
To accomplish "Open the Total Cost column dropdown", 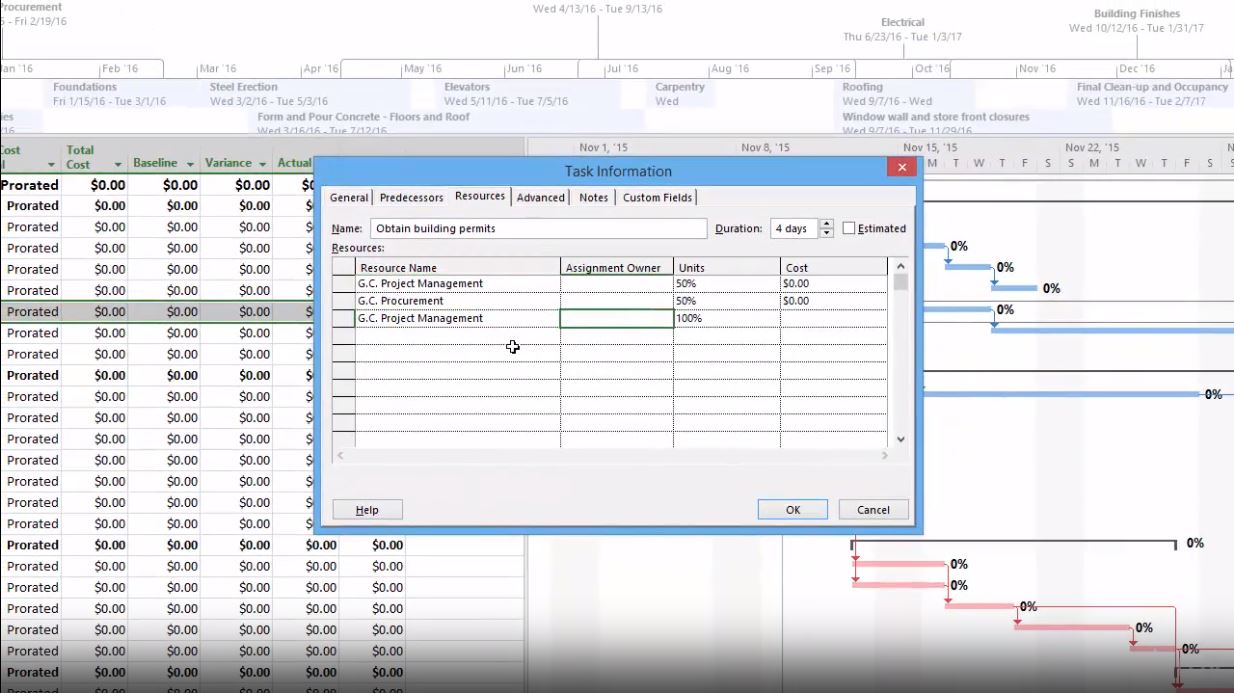I will click(x=117, y=164).
